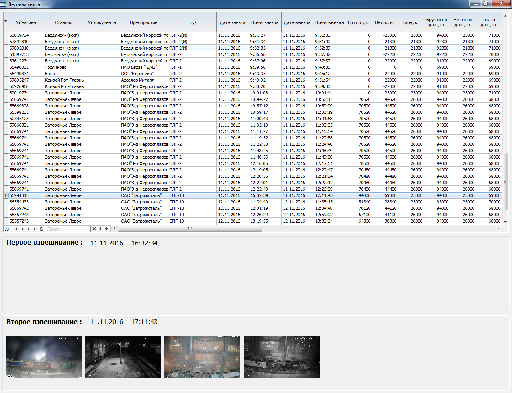Select the first row in the table

[x=253, y=35]
